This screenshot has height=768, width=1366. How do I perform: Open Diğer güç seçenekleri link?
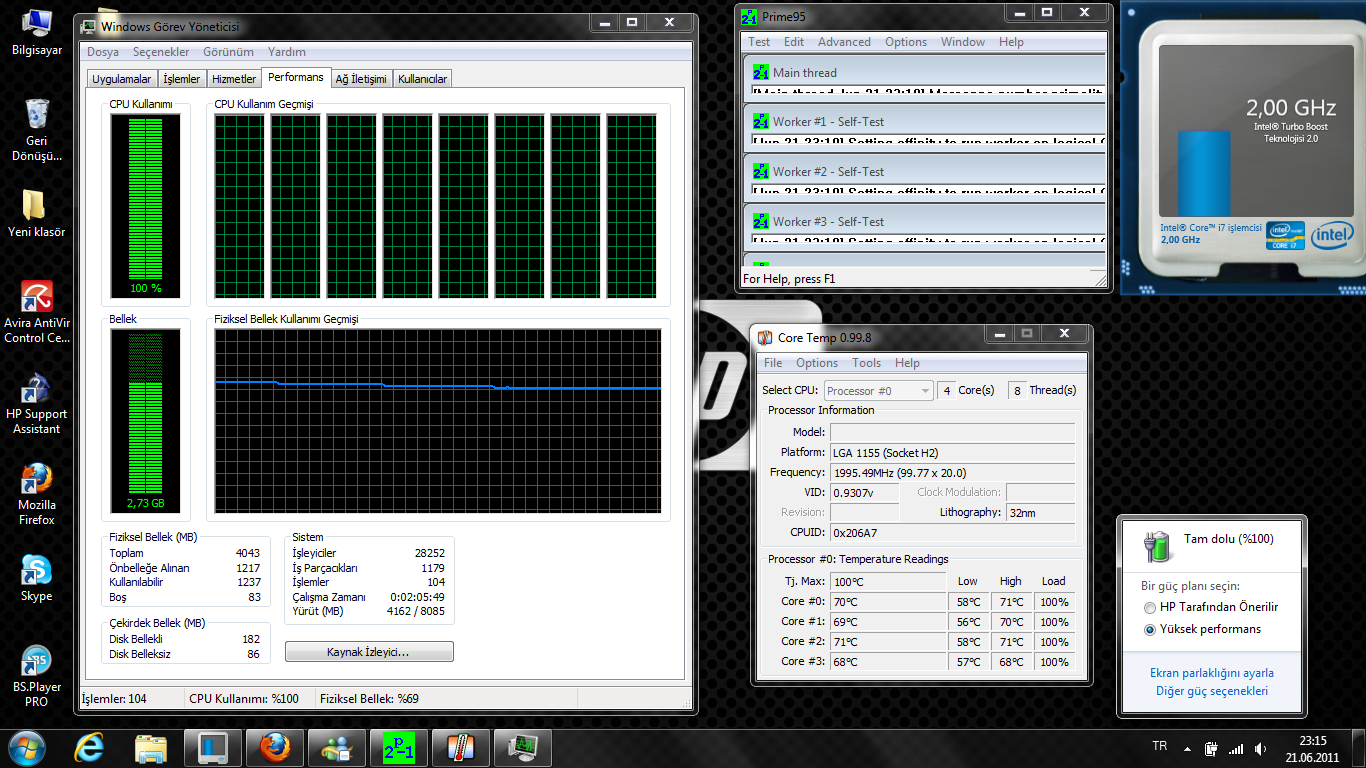(x=1212, y=691)
